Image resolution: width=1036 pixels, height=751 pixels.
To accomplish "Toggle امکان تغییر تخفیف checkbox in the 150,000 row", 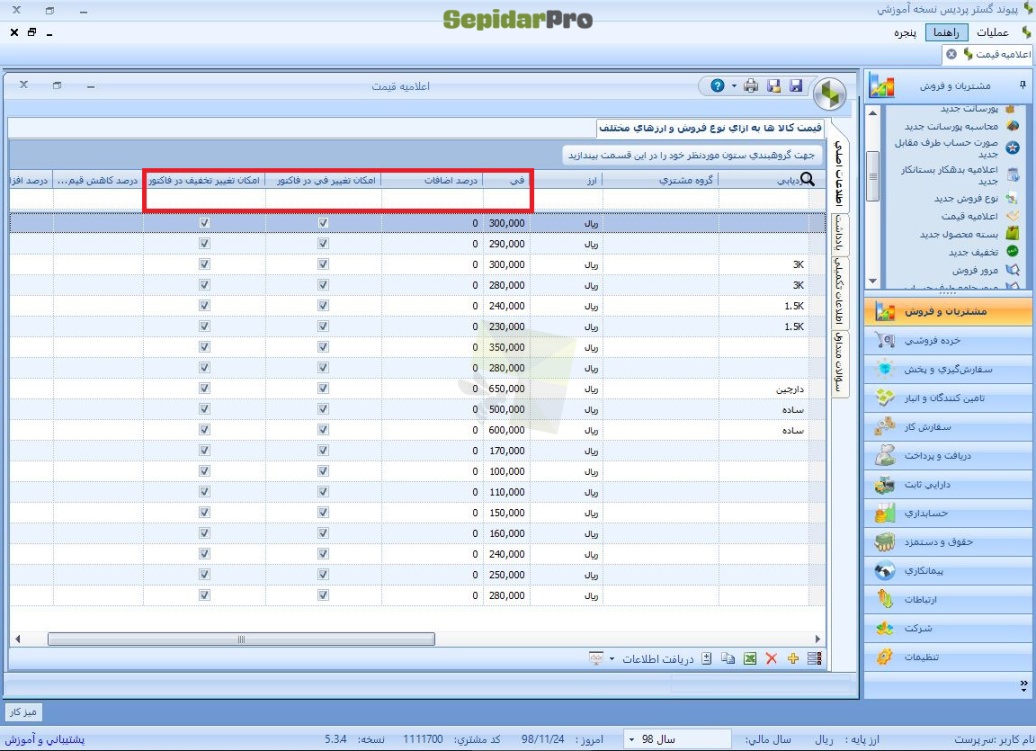I will (204, 513).
